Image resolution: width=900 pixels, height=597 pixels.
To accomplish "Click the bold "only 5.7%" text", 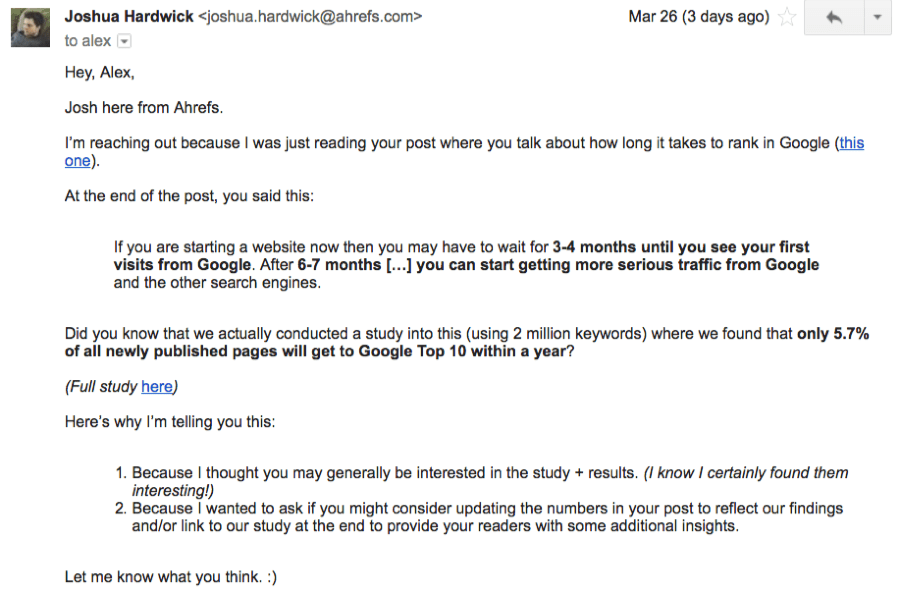I will coord(833,334).
